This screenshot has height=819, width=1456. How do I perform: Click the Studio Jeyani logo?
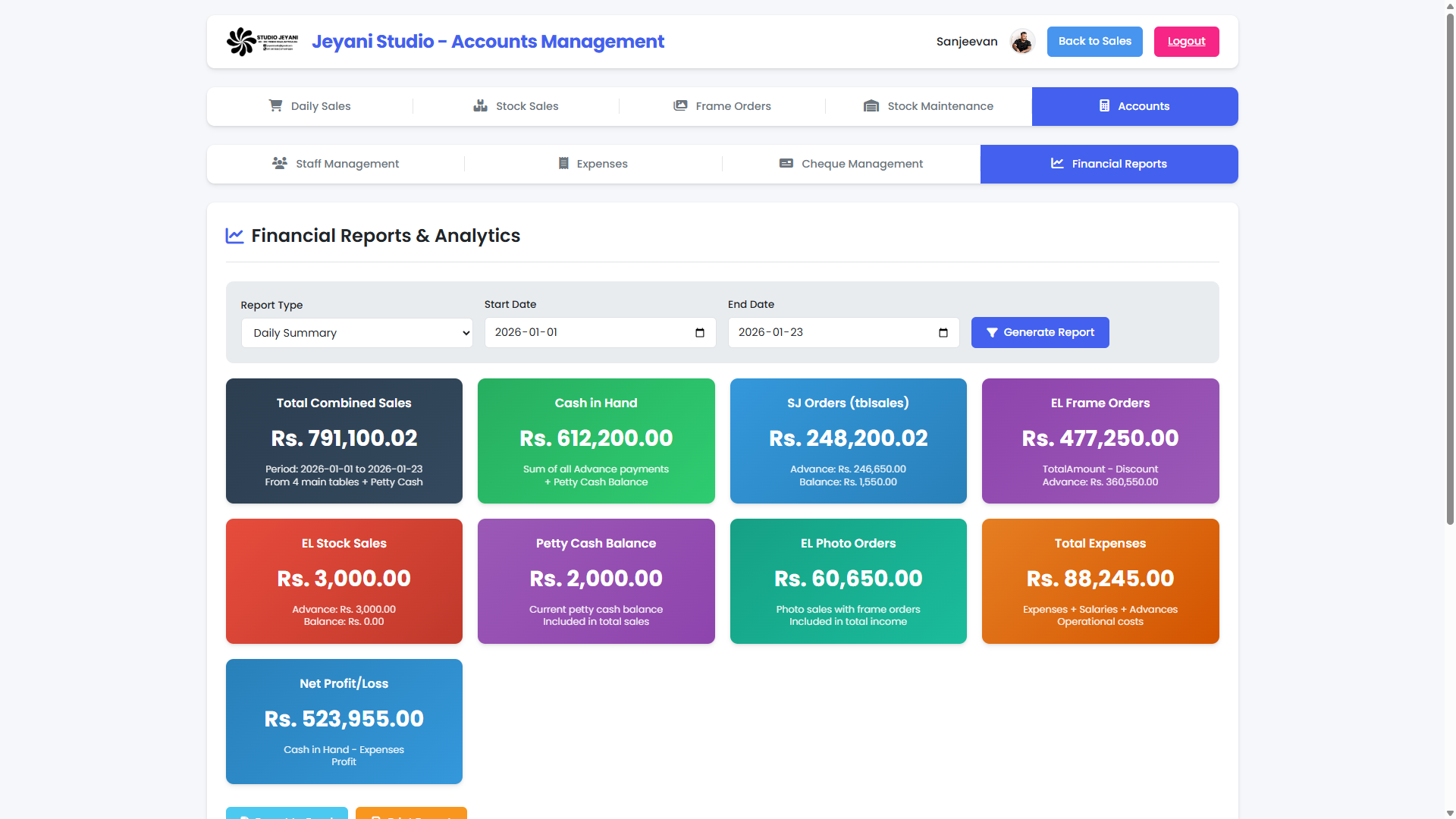(262, 42)
